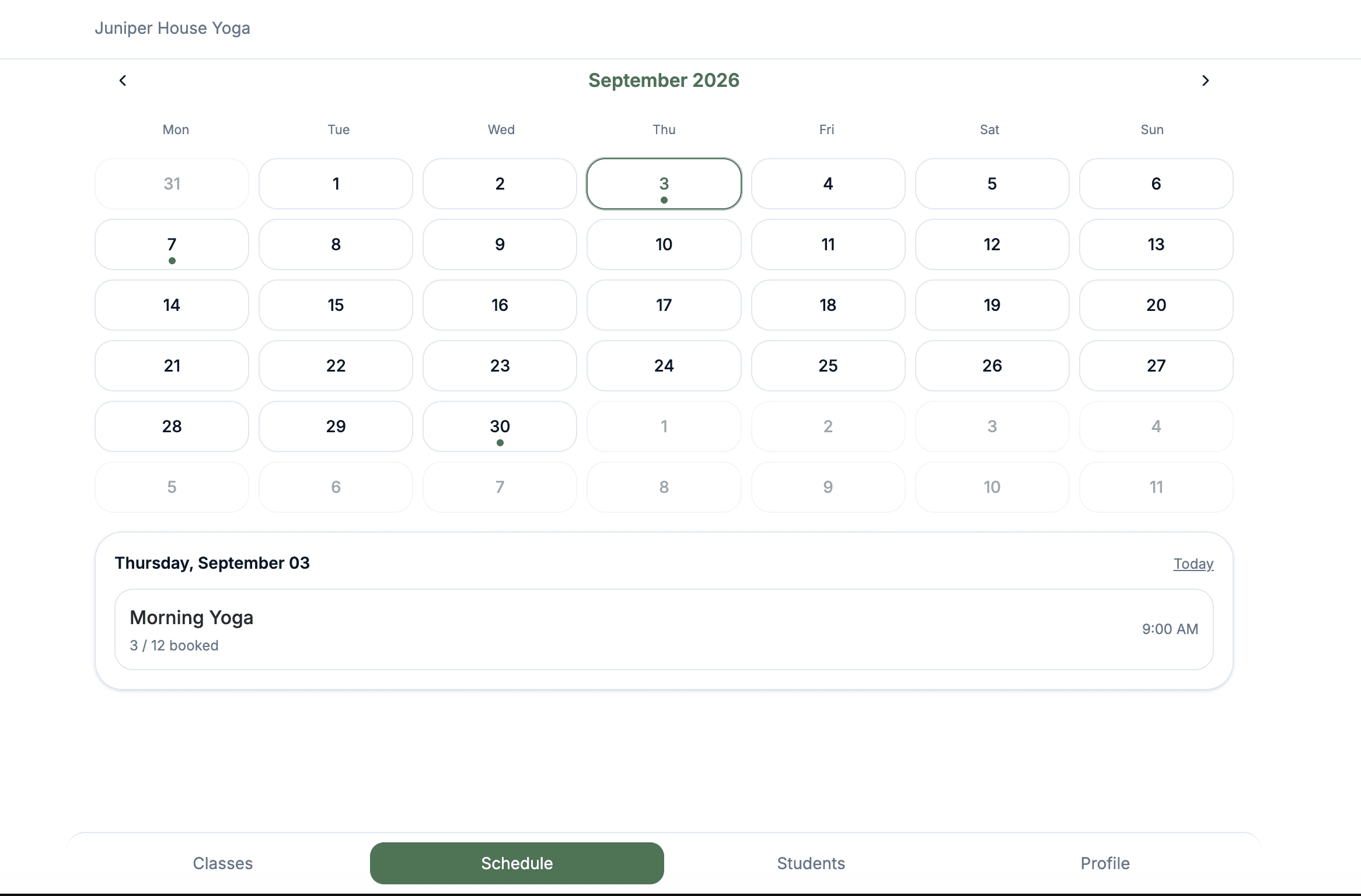Click the Juniper House Yoga title

pos(173,28)
